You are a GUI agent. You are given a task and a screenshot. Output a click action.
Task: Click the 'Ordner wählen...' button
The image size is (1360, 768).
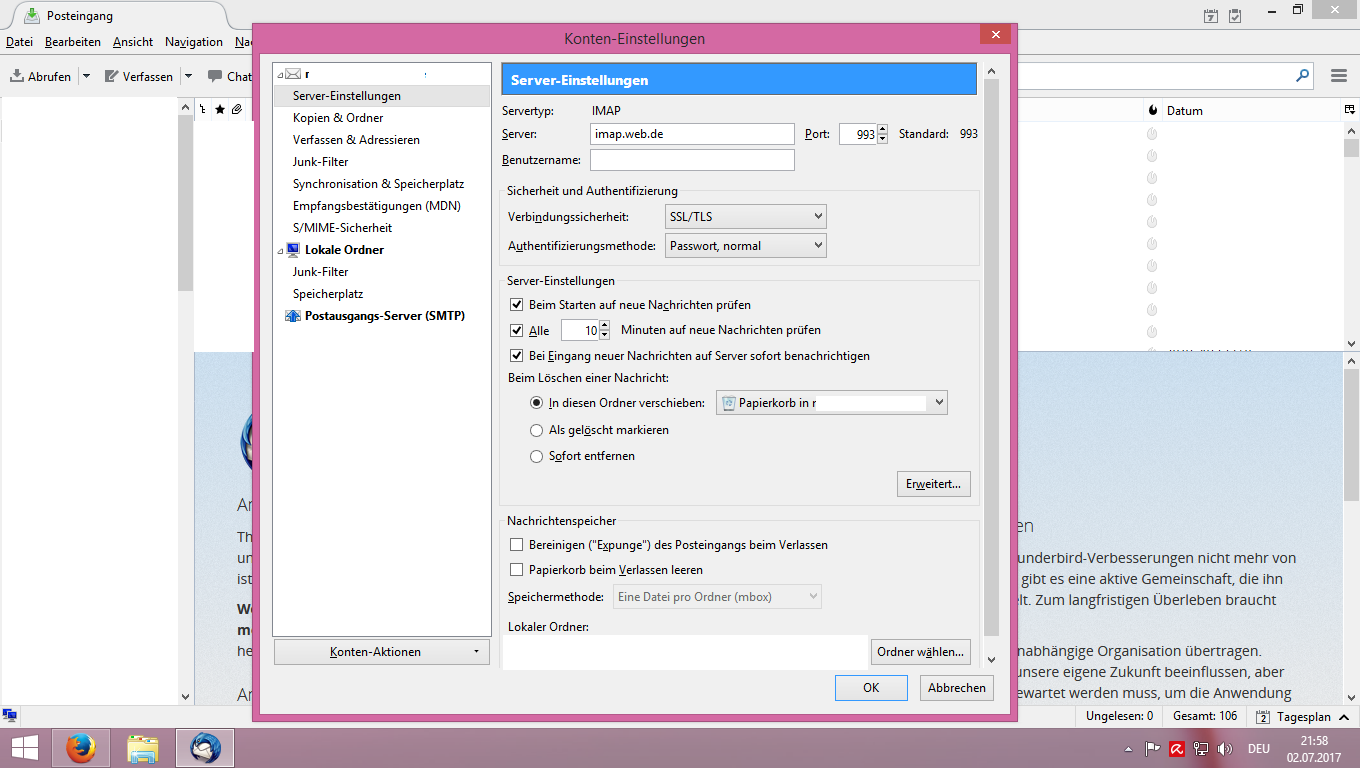[921, 652]
